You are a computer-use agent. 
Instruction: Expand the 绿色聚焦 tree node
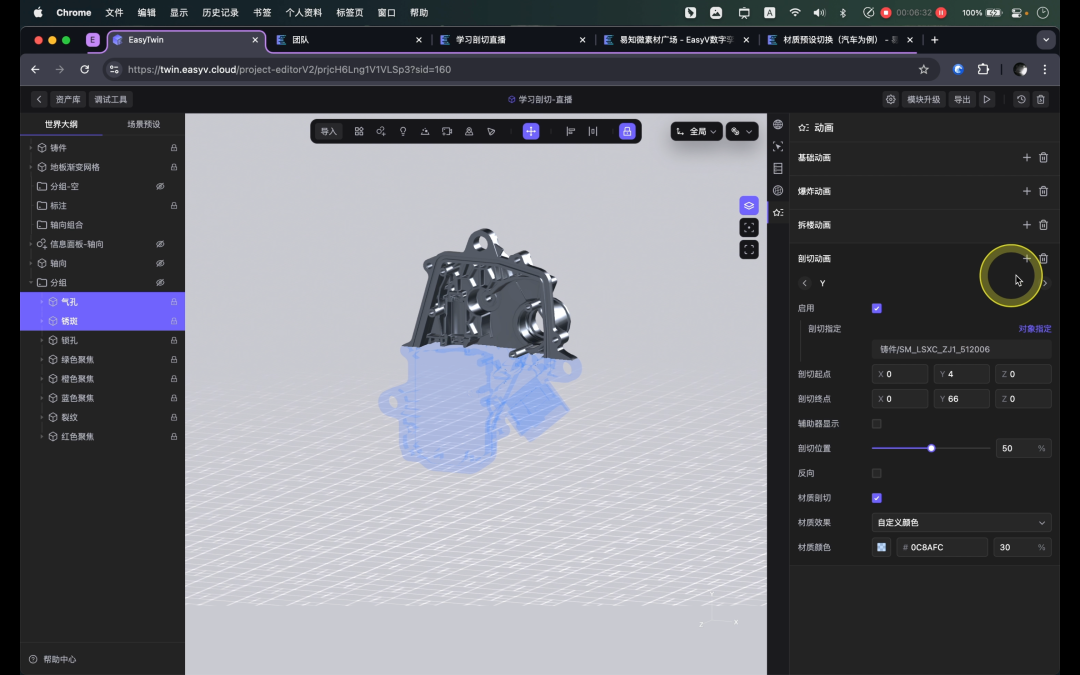coord(41,360)
